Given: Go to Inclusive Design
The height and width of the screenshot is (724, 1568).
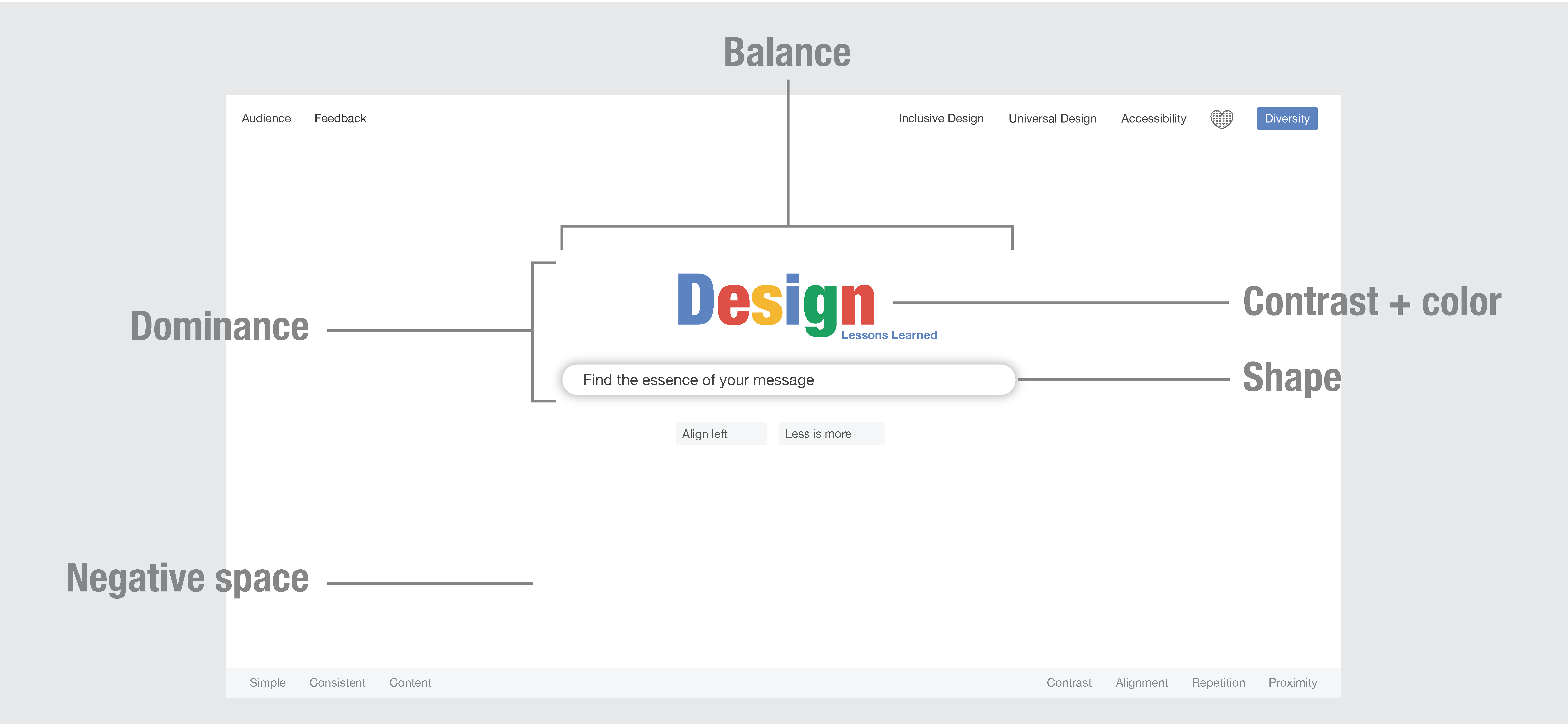Looking at the screenshot, I should coord(941,119).
